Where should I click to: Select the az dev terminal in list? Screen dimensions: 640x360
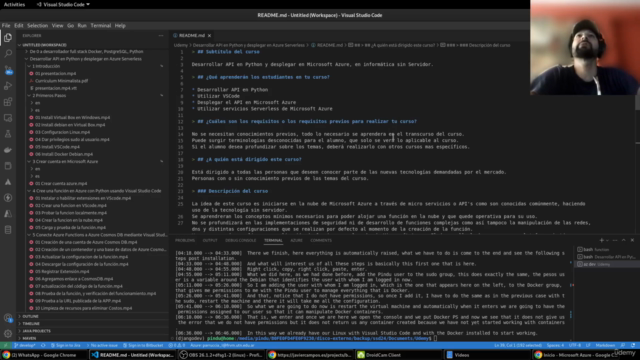click(606, 264)
